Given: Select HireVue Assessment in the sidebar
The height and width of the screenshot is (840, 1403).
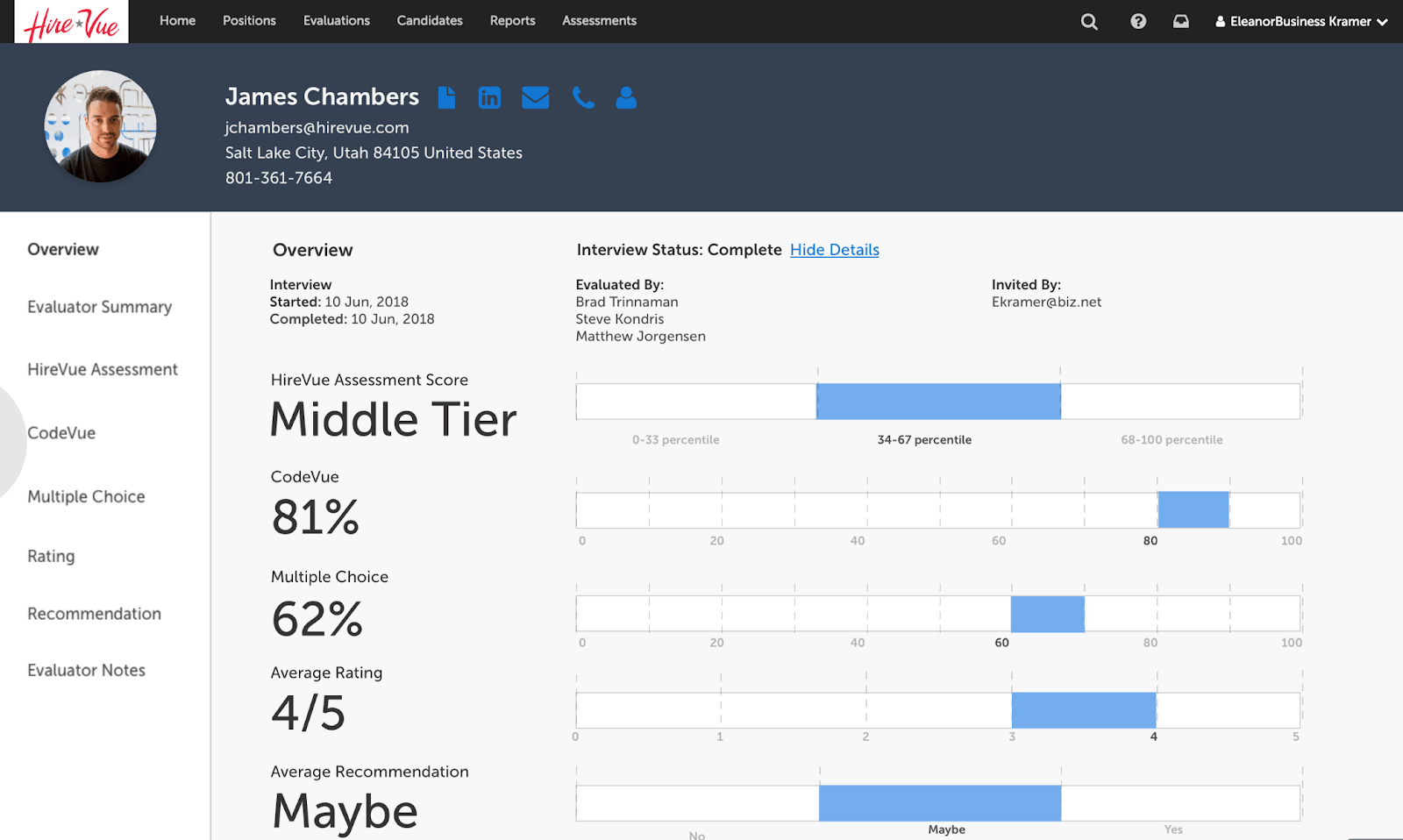Looking at the screenshot, I should click(x=103, y=370).
